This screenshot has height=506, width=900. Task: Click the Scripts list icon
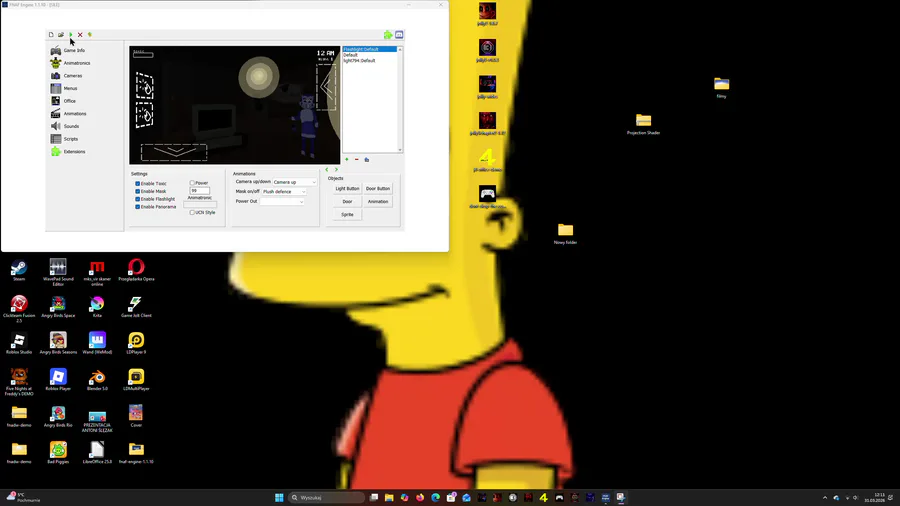point(56,139)
